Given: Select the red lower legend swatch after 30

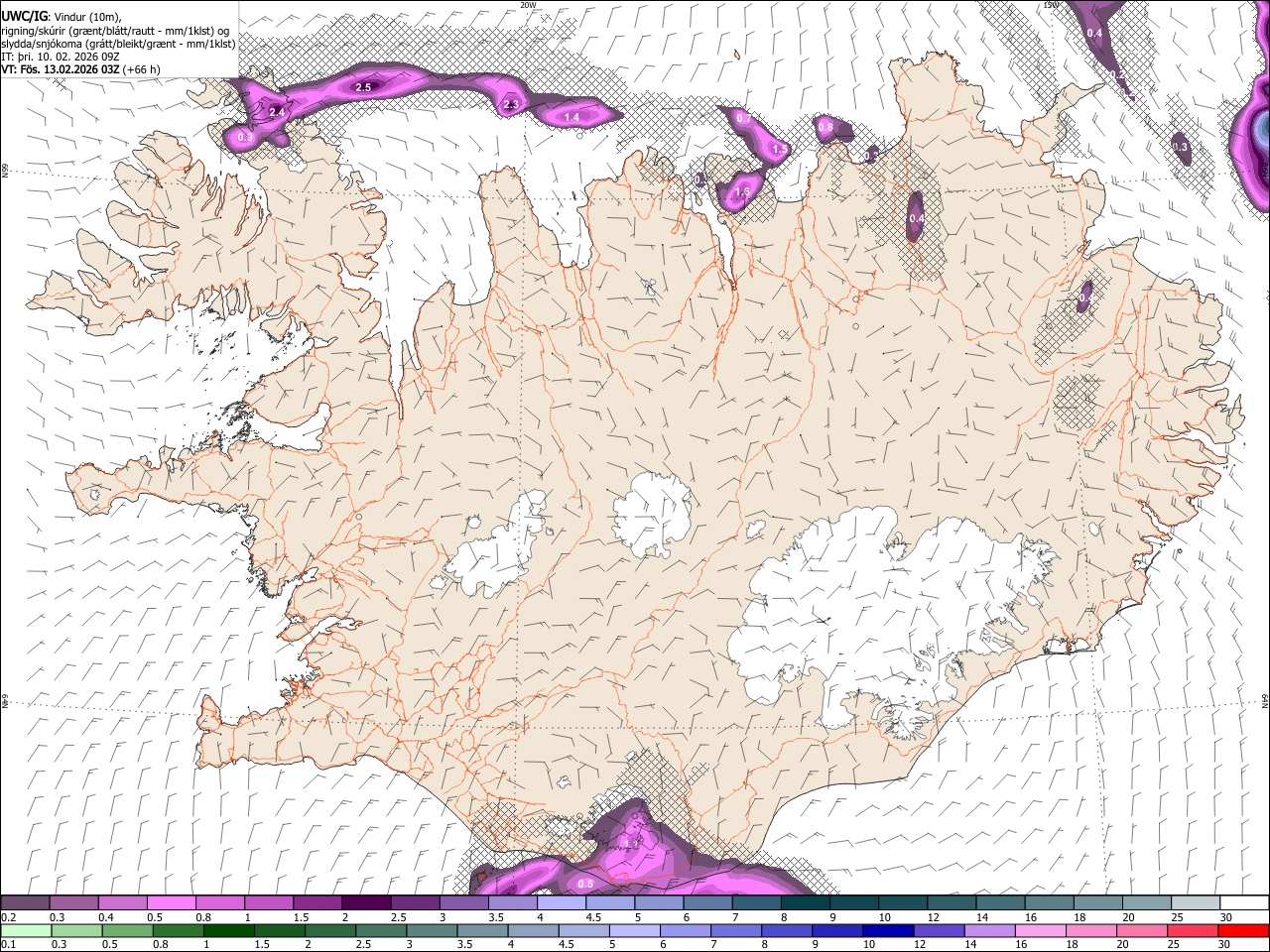Looking at the screenshot, I should [x=1243, y=931].
